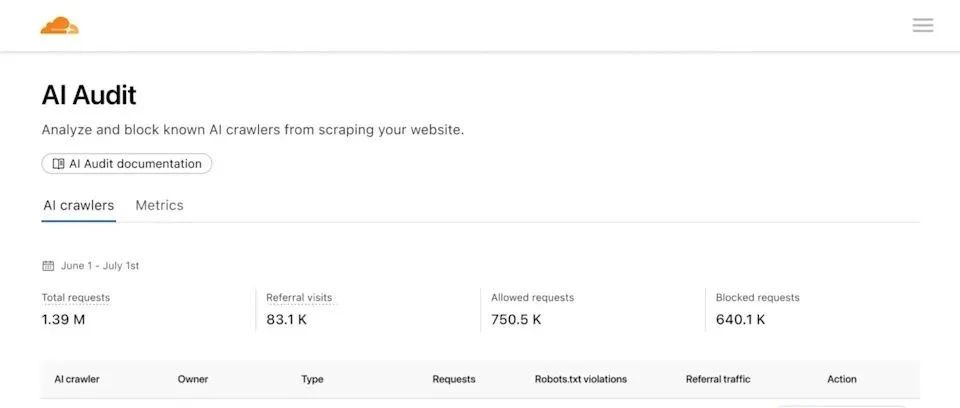Click the AI Audit page heading

tap(89, 96)
